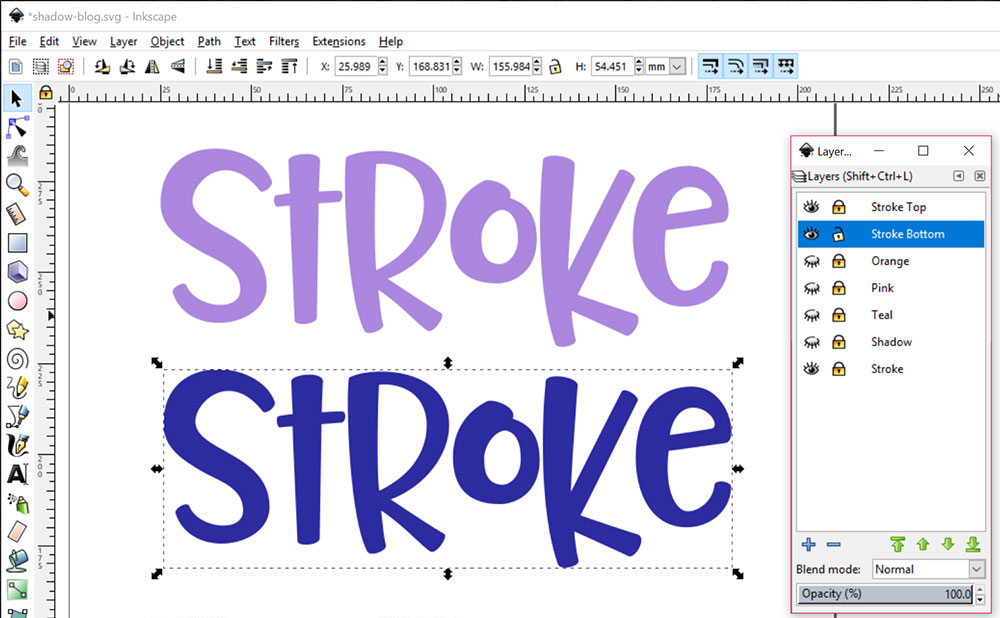Screen dimensions: 1000x618
Task: Pick the Rectangle tool
Action: coord(15,242)
